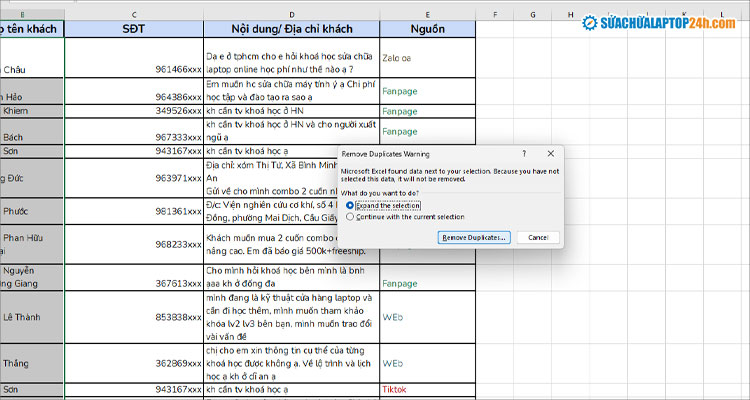The image size is (750, 400).
Task: Select the 'Expand the selection' radio option
Action: [x=350, y=204]
